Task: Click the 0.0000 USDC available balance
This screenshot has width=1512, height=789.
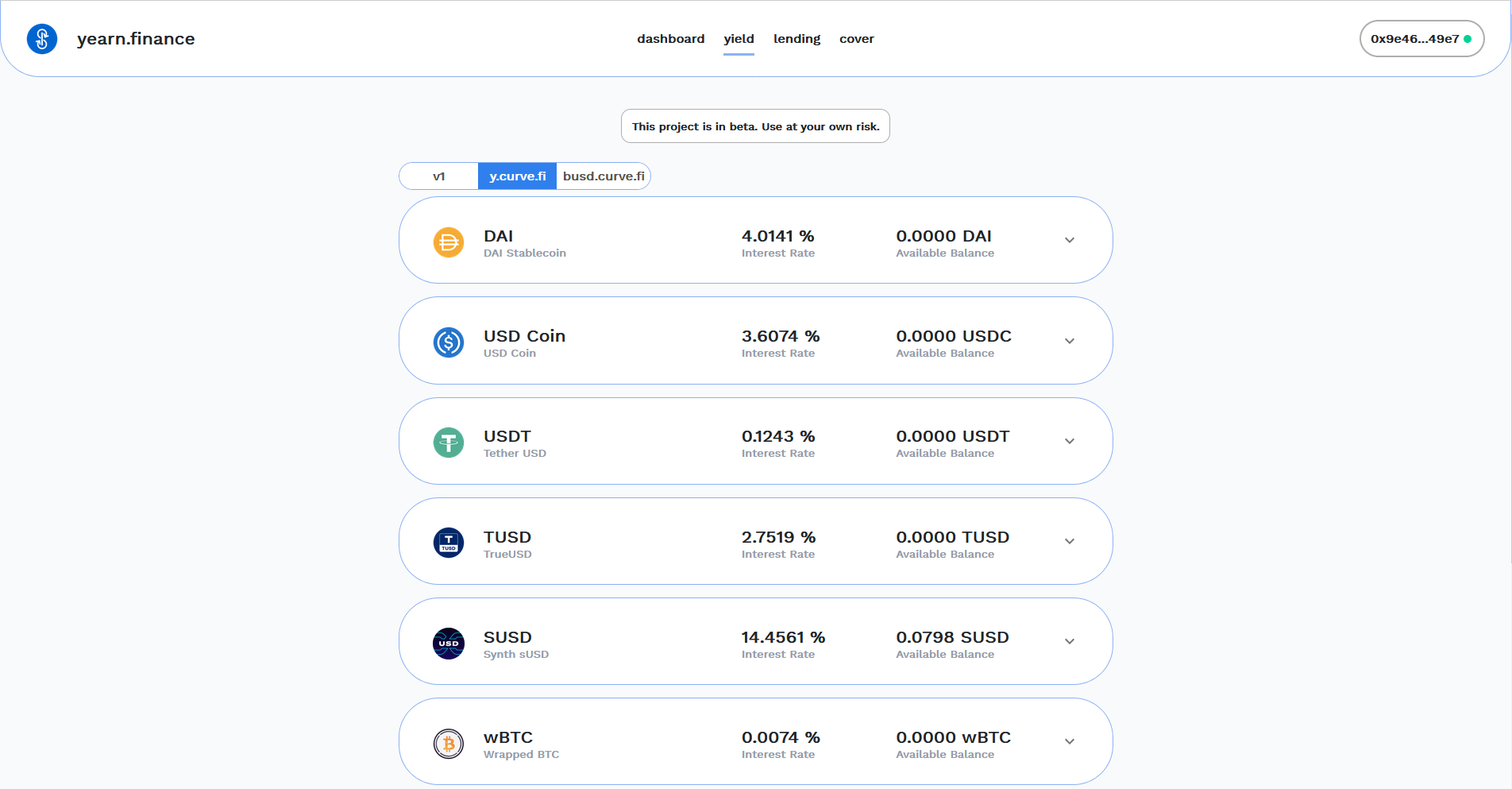Action: 954,336
